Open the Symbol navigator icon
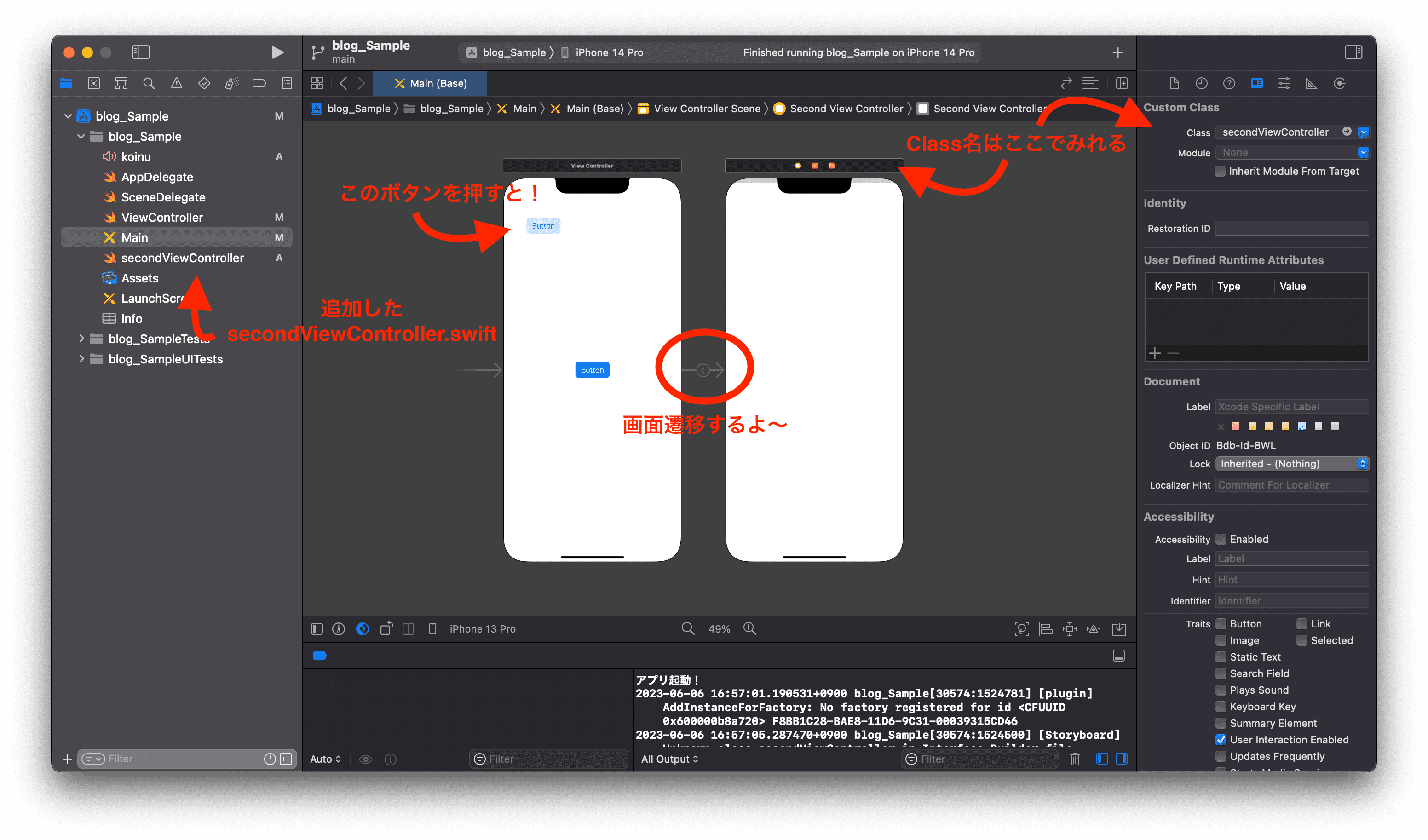The width and height of the screenshot is (1428, 840). [121, 83]
